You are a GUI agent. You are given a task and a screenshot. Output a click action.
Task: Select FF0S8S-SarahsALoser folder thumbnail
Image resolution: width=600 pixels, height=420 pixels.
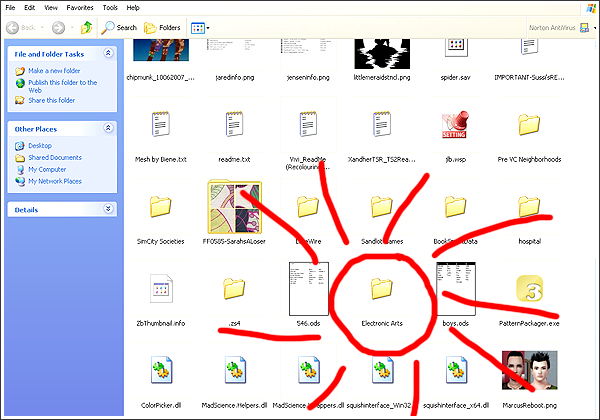235,207
